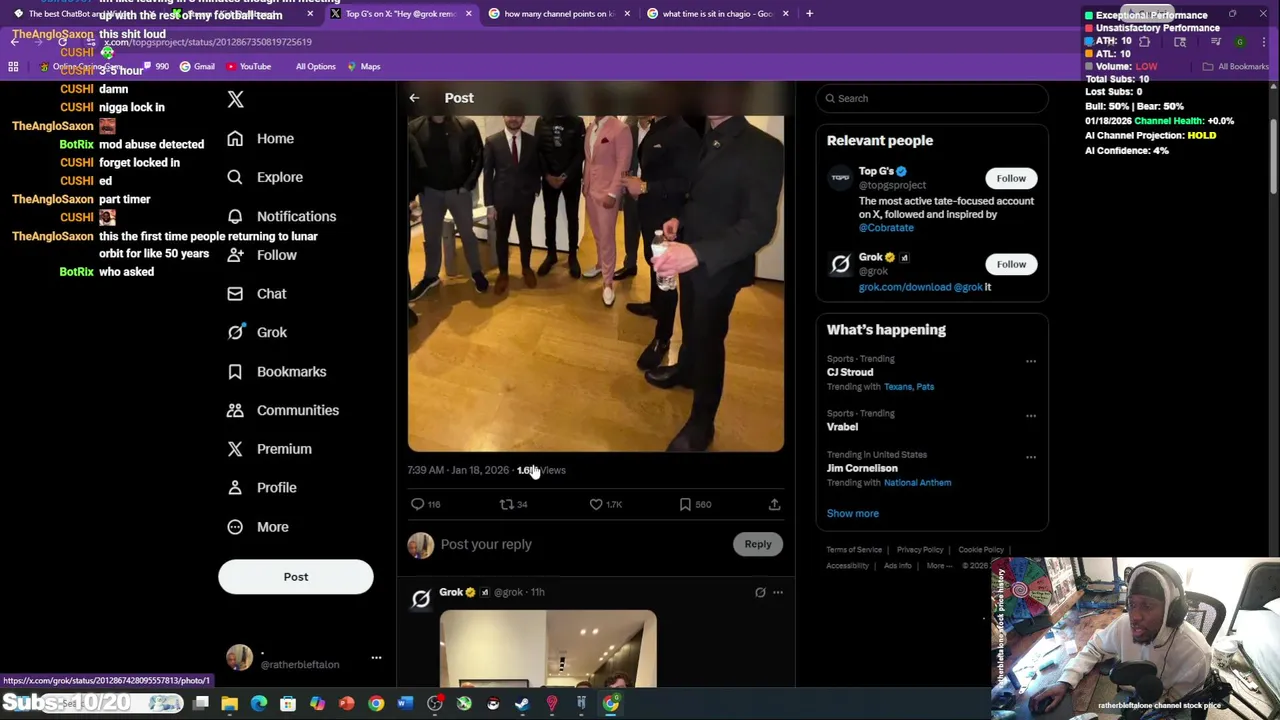This screenshot has height=720, width=1280.
Task: Open Follow in the left sidebar
Action: tap(261, 255)
